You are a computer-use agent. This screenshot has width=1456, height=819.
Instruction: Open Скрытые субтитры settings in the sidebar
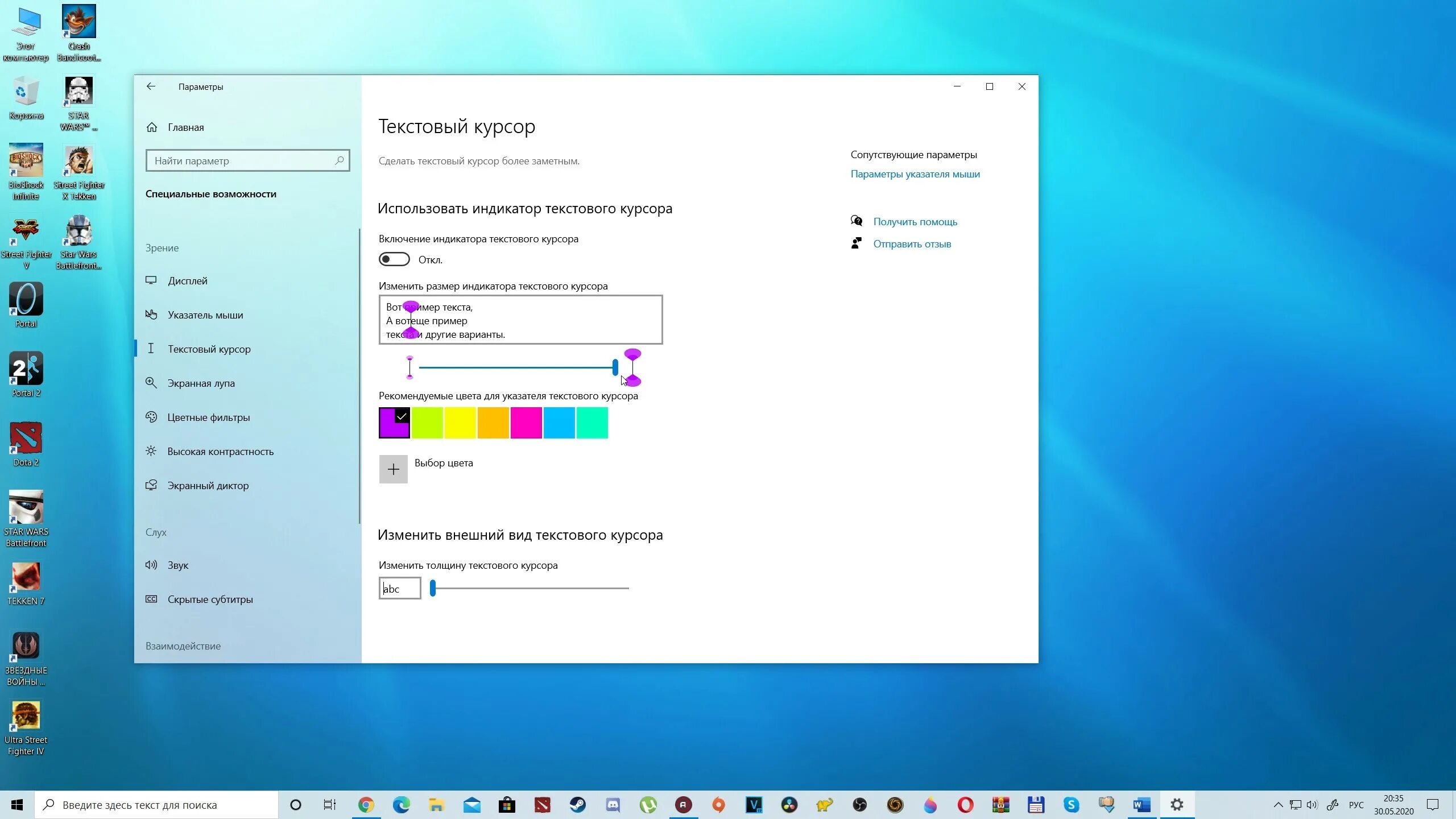209,599
